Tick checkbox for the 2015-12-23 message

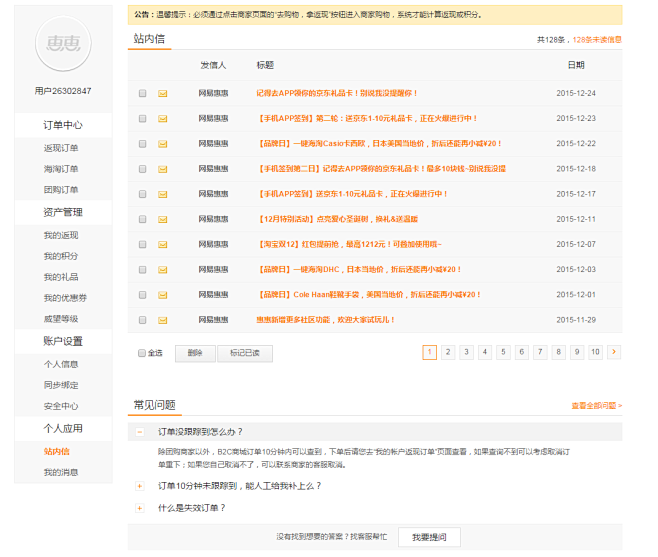point(142,119)
